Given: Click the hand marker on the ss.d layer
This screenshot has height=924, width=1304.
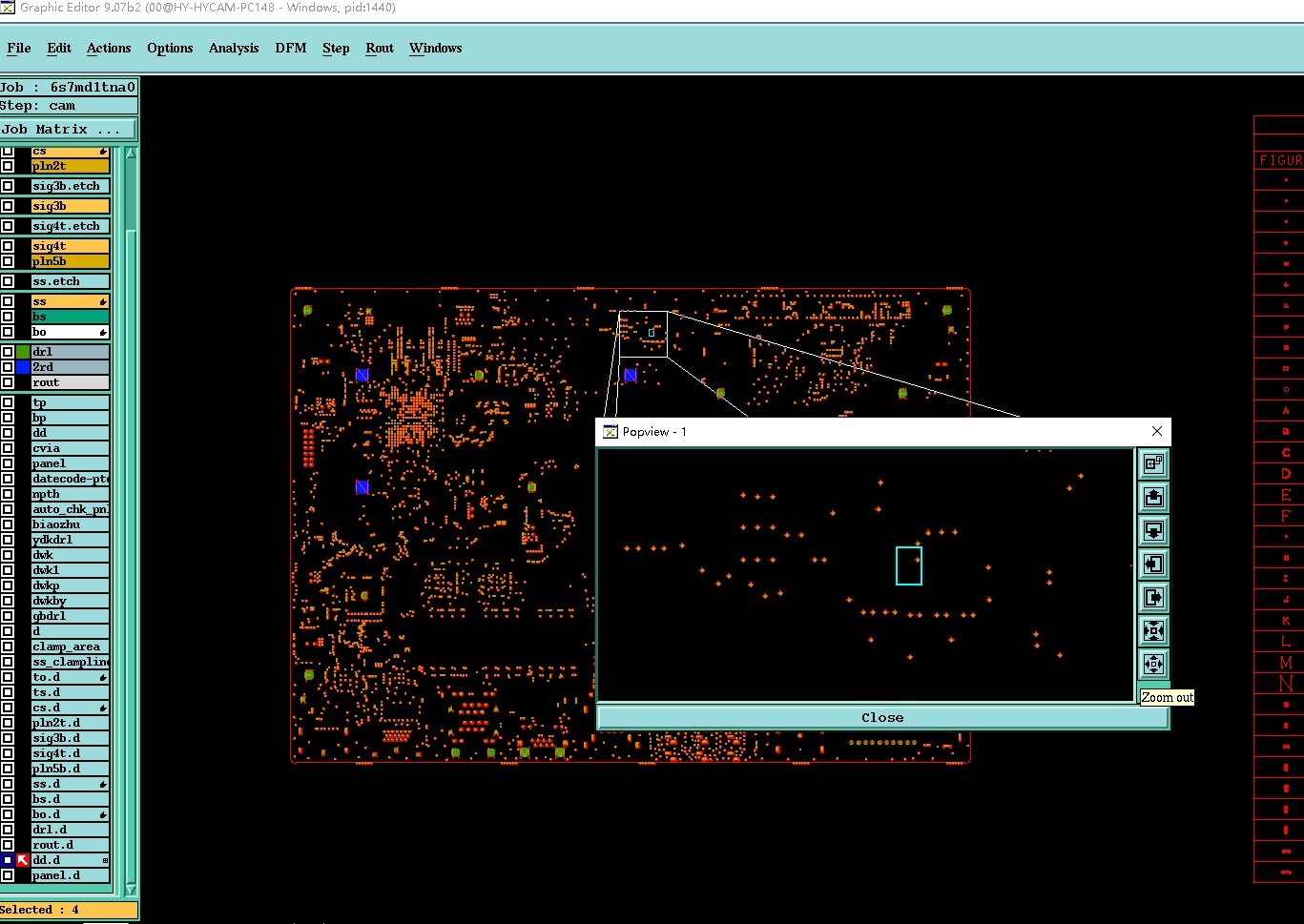Looking at the screenshot, I should click(x=103, y=784).
